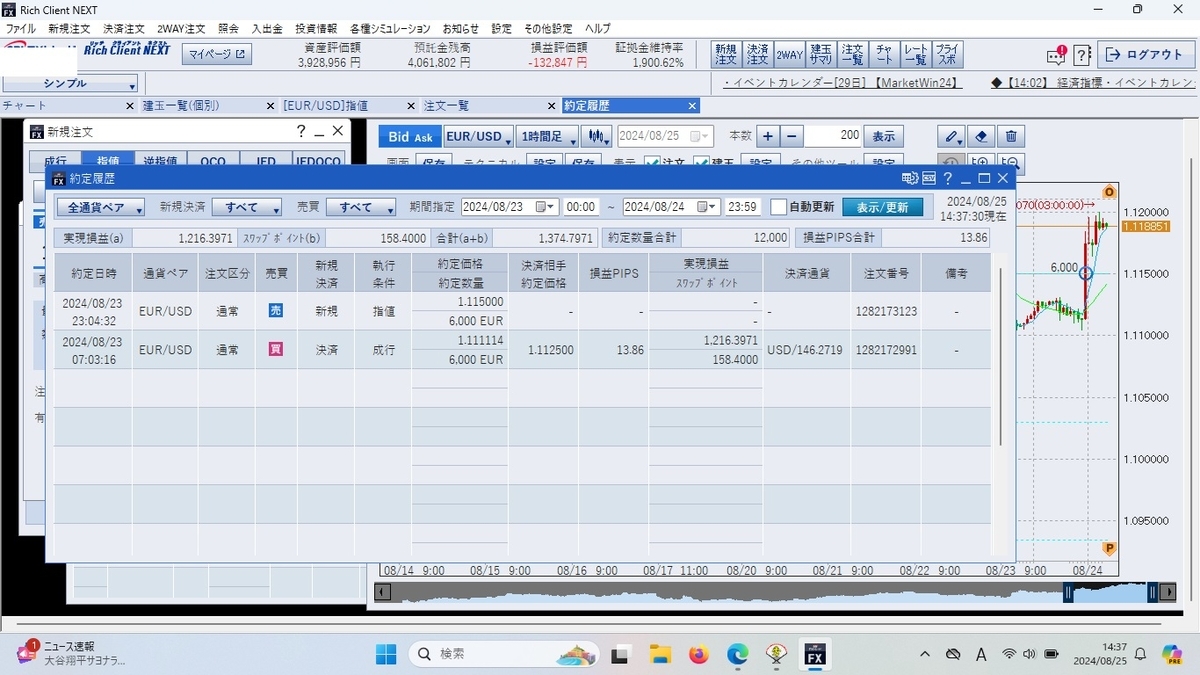Click the plus button next to 本数
The image size is (1200, 675).
point(767,136)
